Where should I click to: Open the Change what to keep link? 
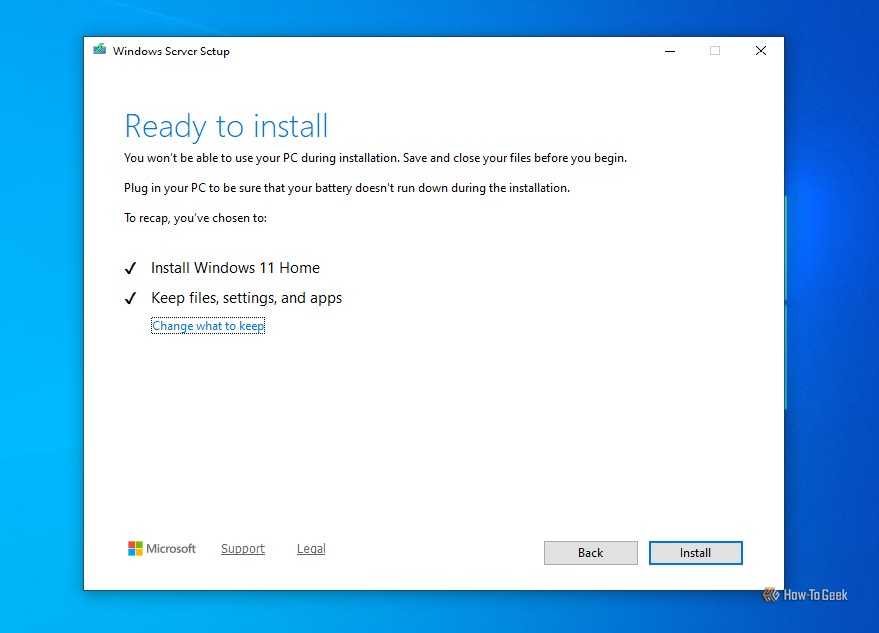click(207, 325)
